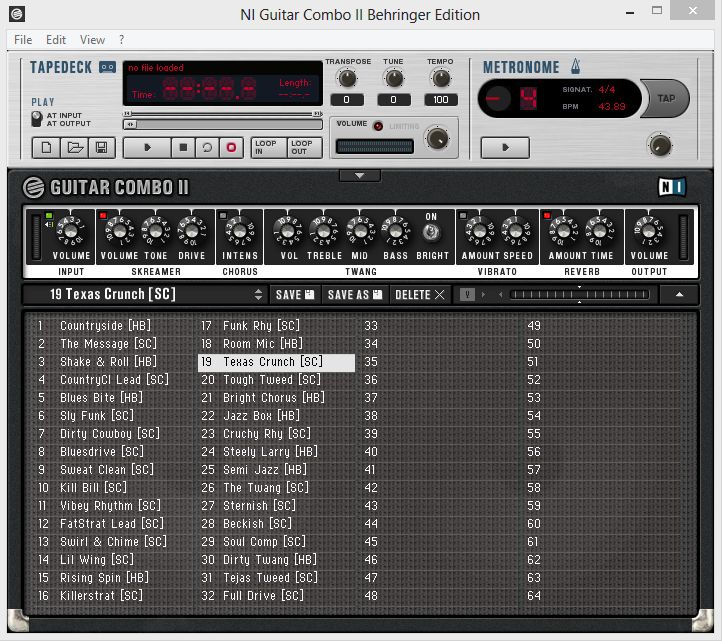Click the Tapedeck loop range bar
The width and height of the screenshot is (722, 641).
223,114
